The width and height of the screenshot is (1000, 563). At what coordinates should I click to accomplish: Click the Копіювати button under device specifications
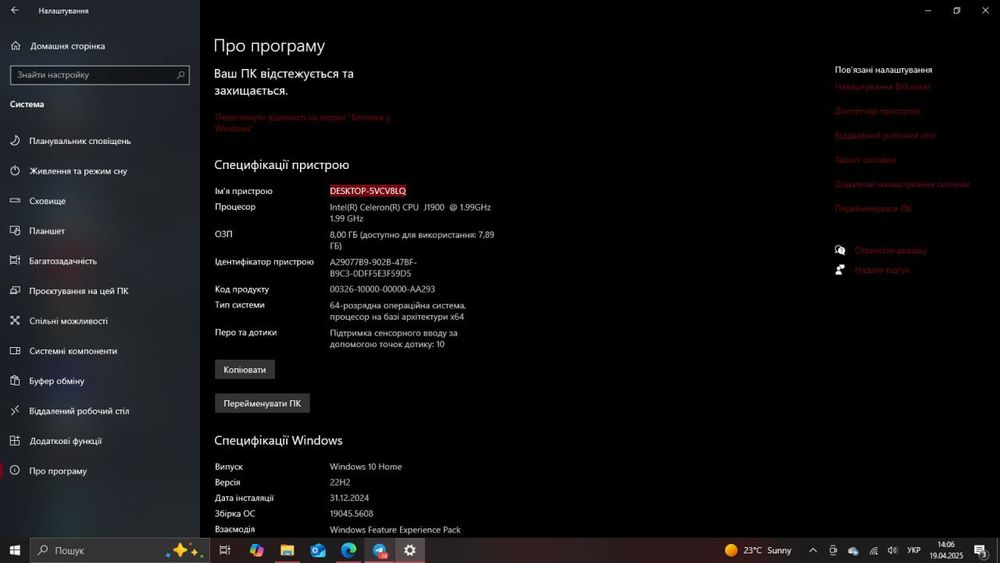[245, 369]
